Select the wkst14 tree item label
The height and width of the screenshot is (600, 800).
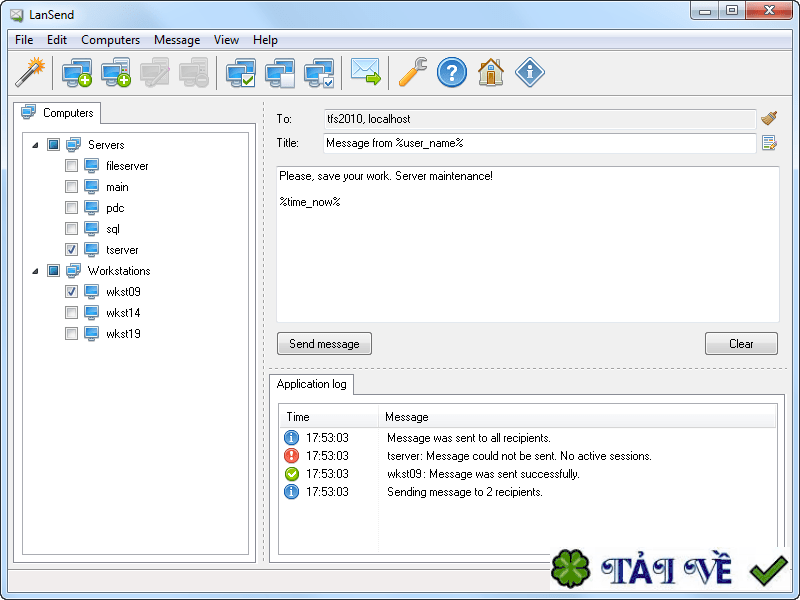point(123,312)
